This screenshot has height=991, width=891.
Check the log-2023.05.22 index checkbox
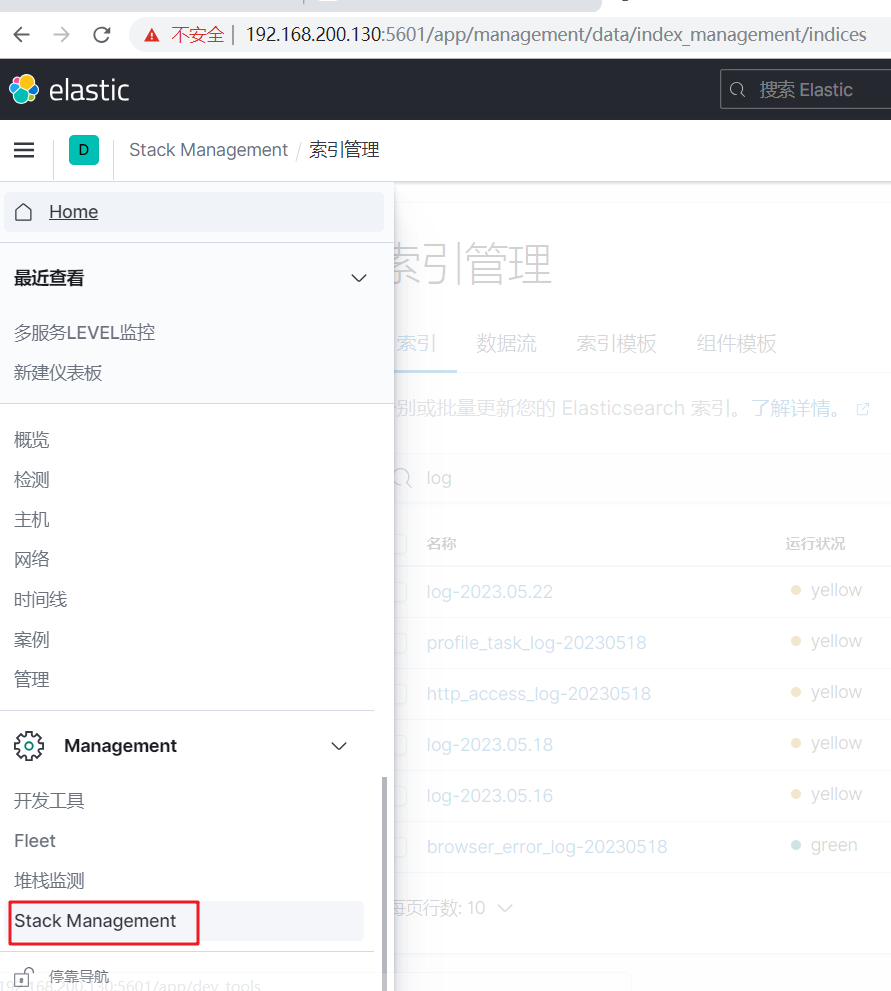coord(400,592)
